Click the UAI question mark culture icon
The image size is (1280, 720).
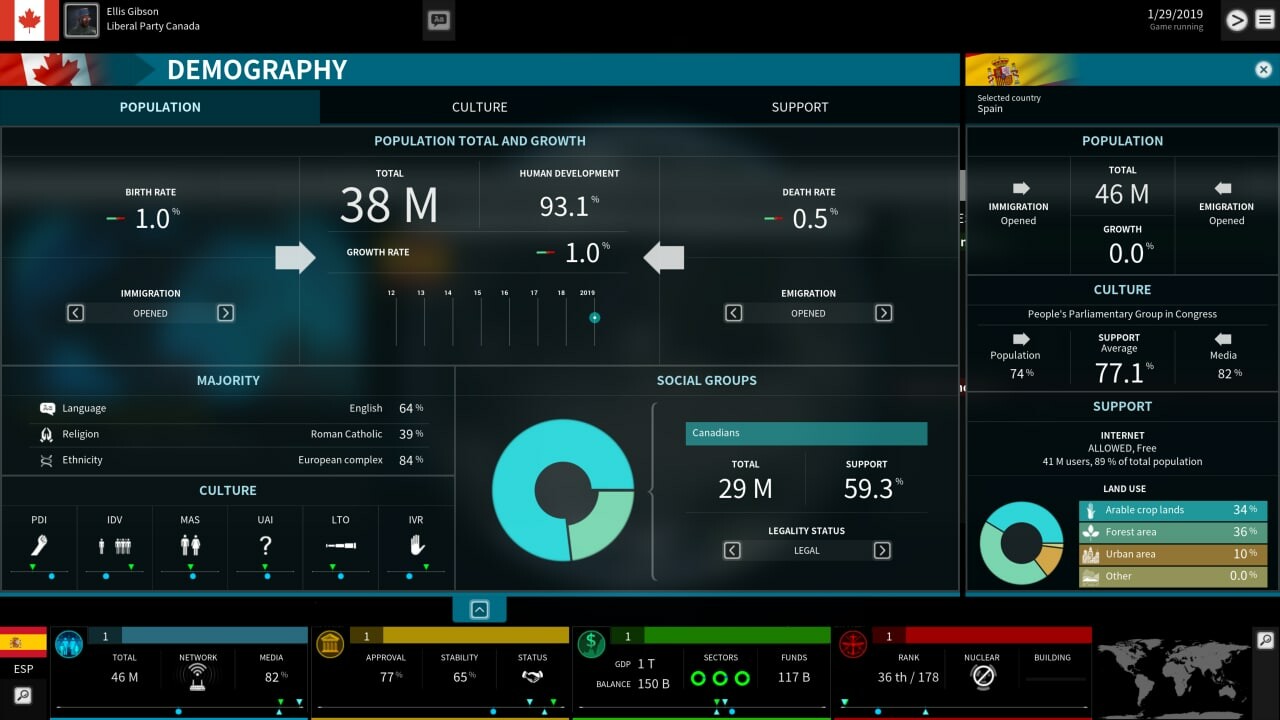(x=264, y=545)
